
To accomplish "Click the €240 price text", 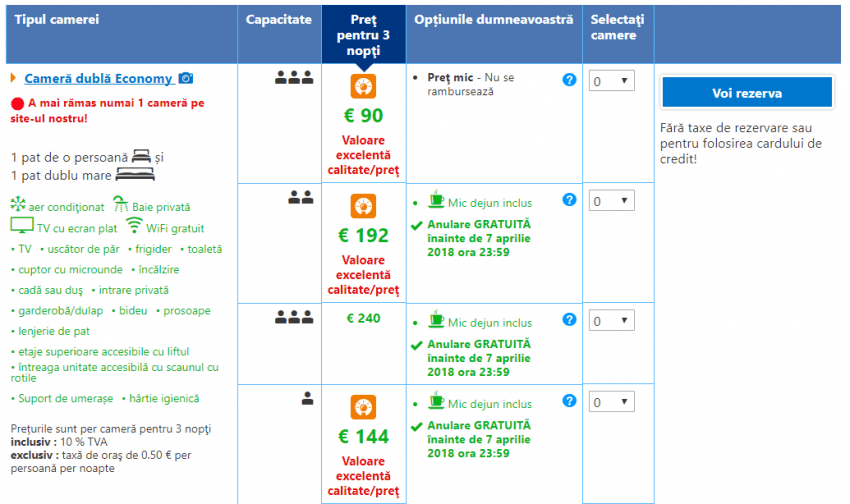I will (364, 318).
